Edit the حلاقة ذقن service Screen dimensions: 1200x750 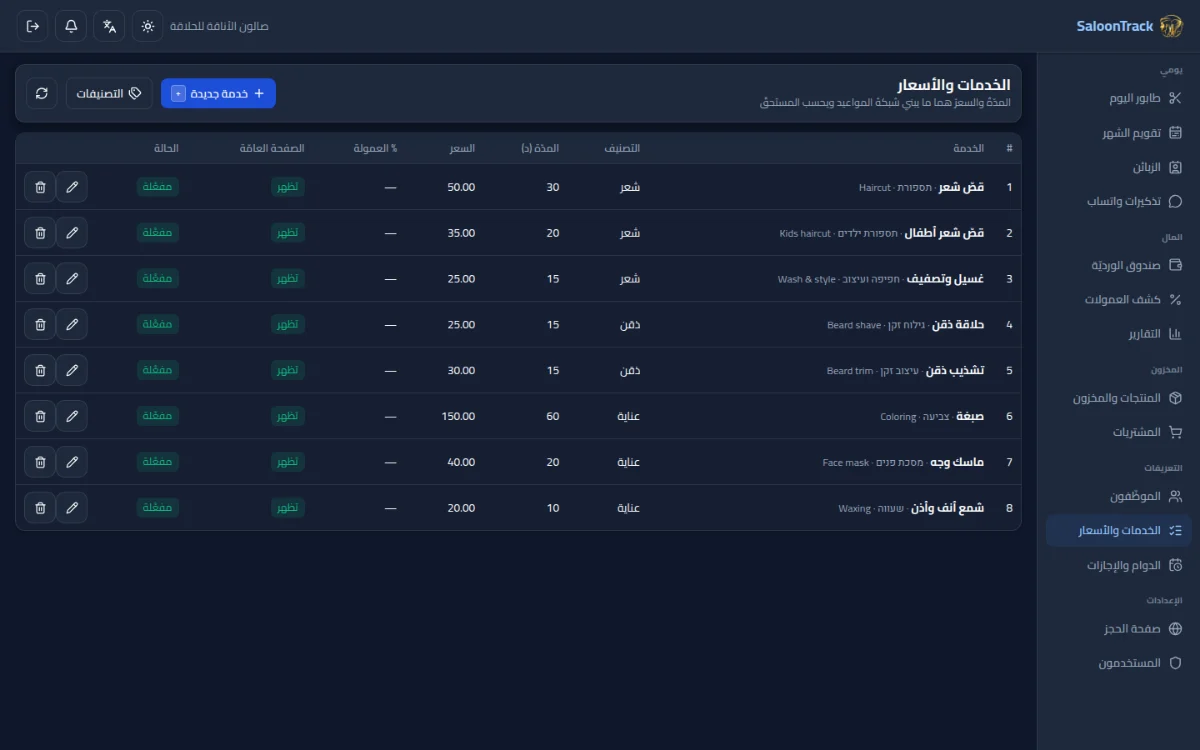click(x=72, y=325)
